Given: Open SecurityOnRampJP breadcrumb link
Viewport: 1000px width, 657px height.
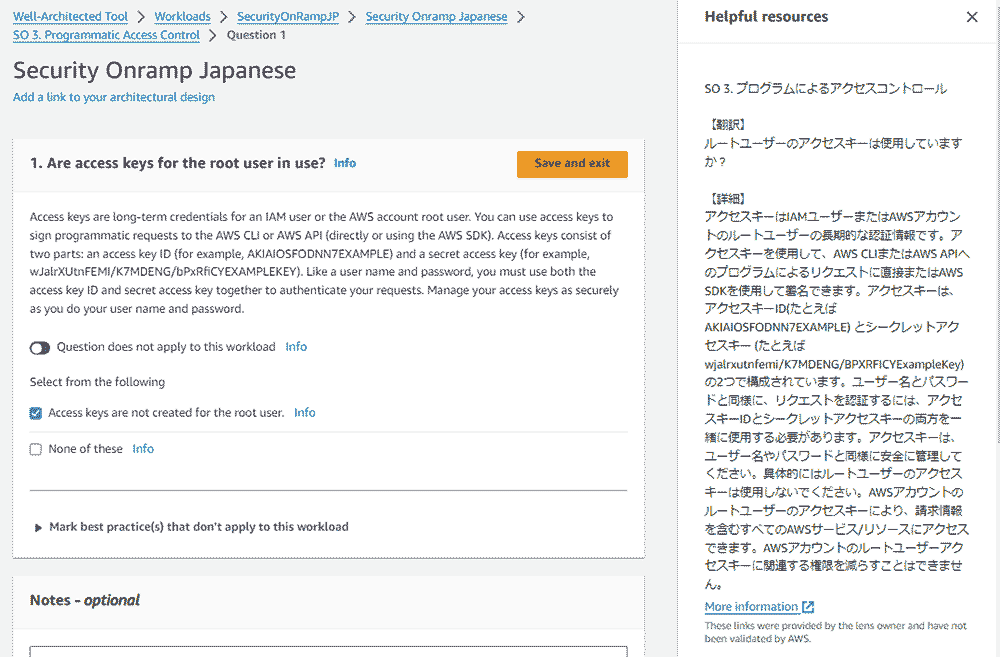Looking at the screenshot, I should [x=288, y=17].
